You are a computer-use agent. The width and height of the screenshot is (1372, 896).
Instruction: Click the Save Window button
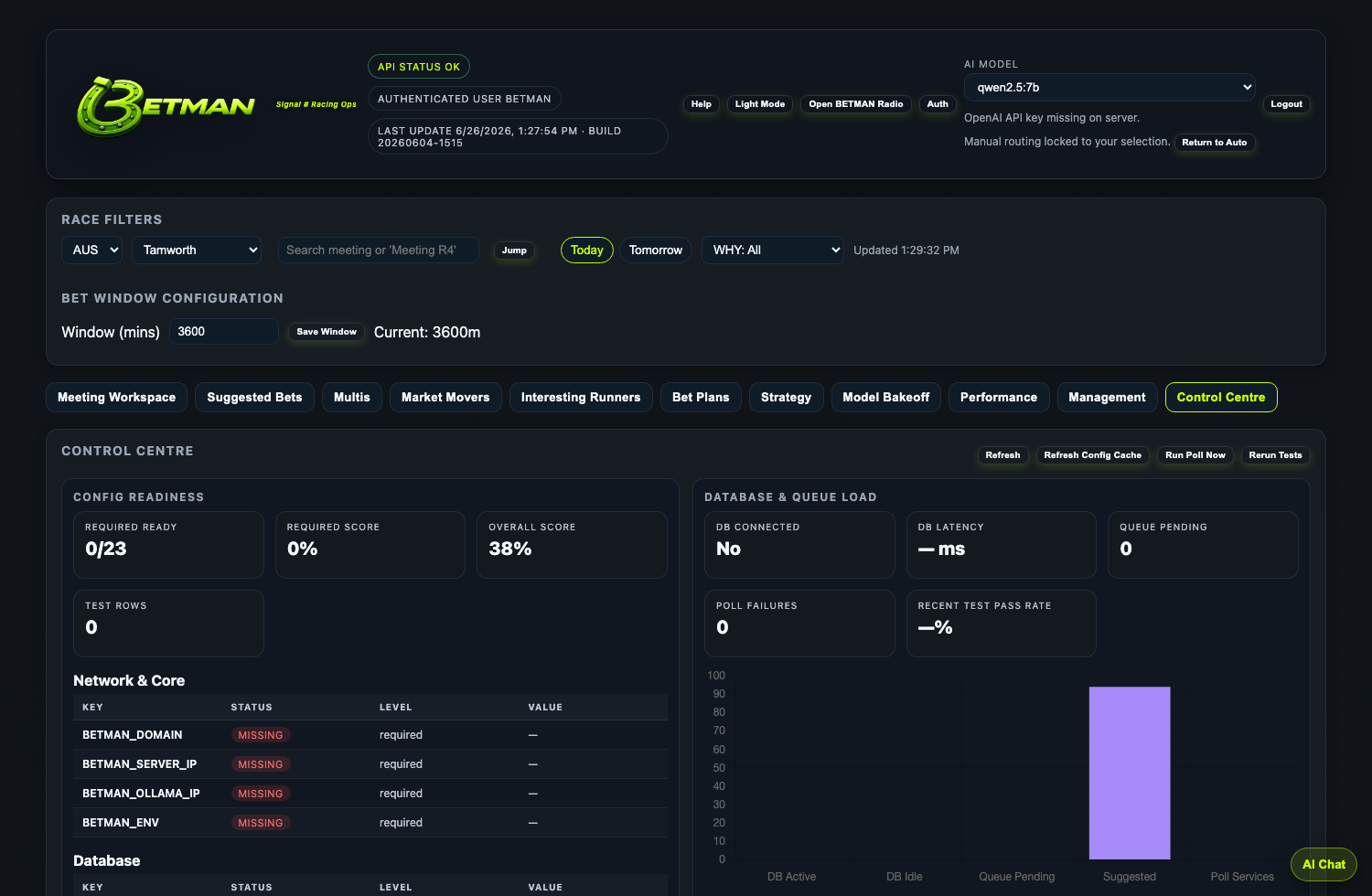pos(327,332)
